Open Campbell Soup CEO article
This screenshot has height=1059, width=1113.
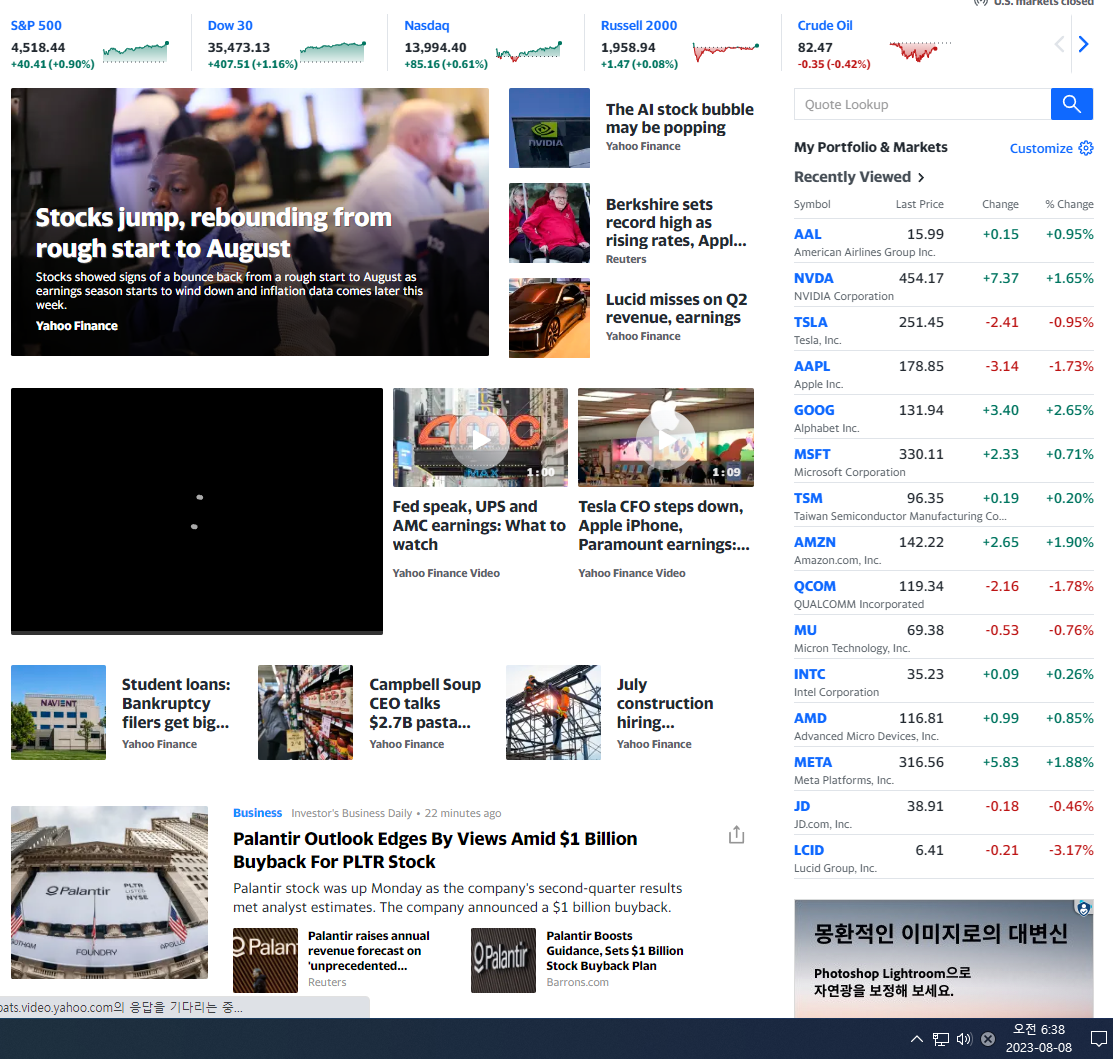[x=424, y=703]
